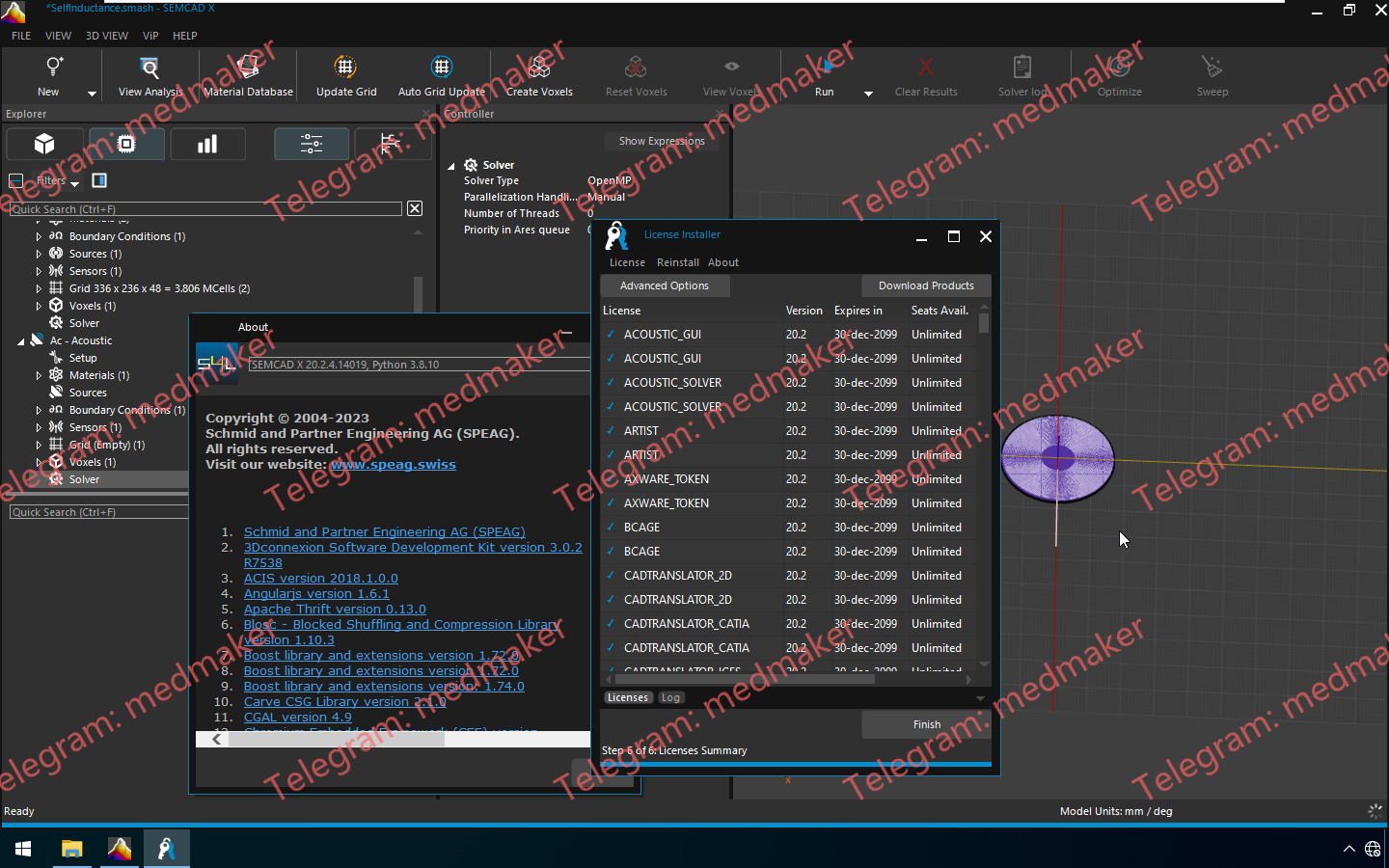The image size is (1389, 868).
Task: Click the Finish button in License Installer
Action: point(926,724)
